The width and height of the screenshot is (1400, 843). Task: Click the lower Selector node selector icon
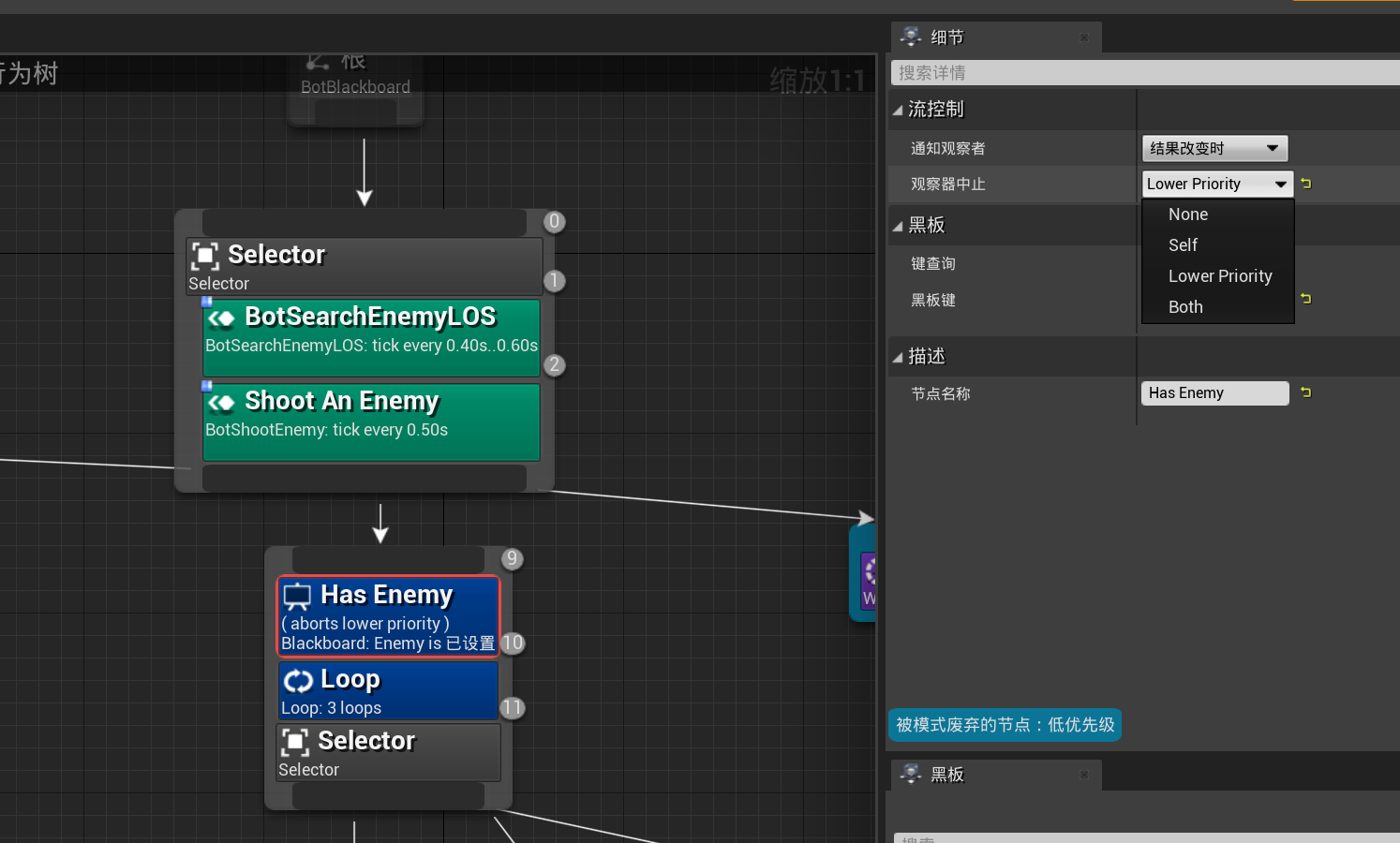(295, 741)
